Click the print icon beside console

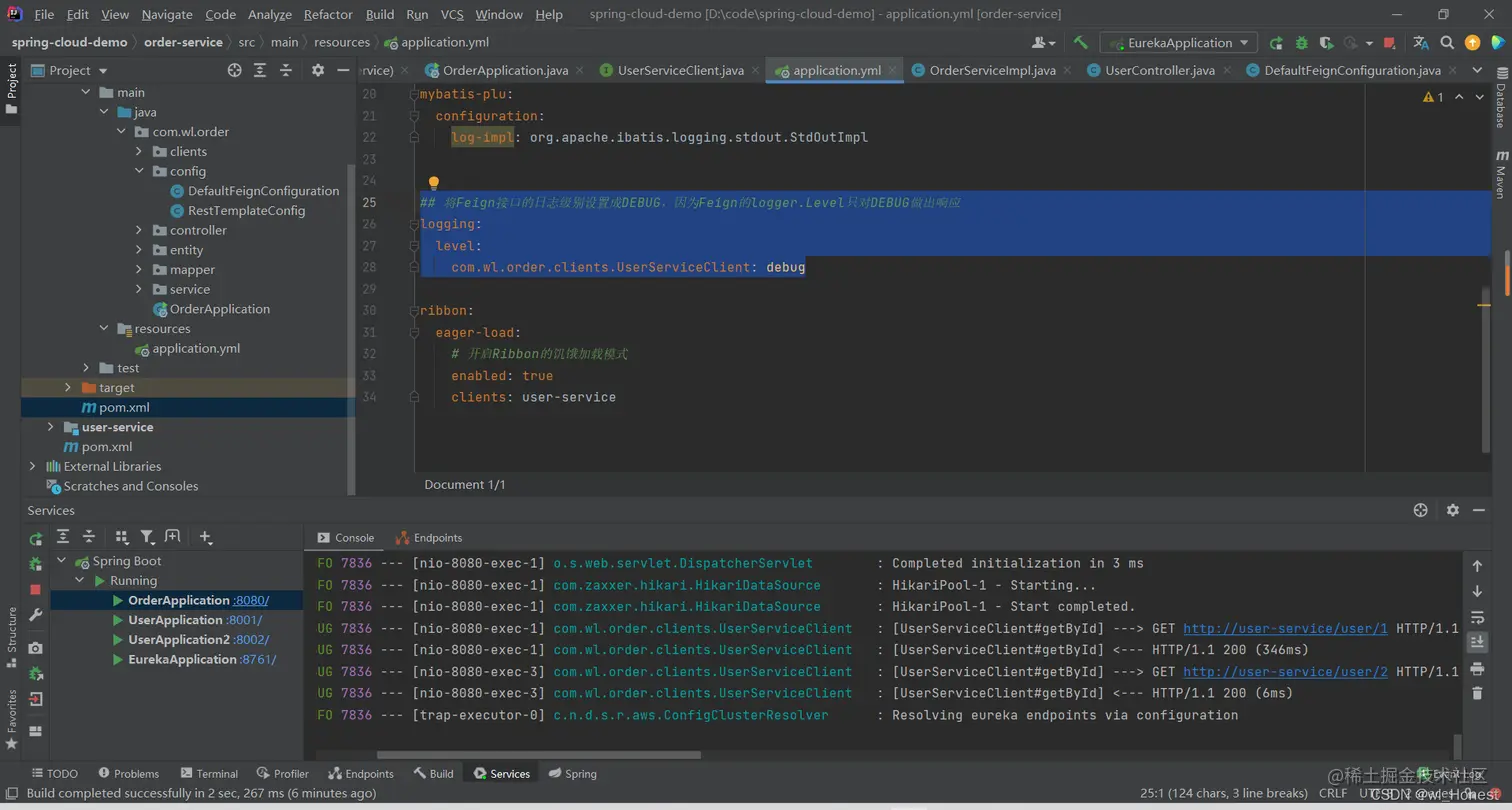pyautogui.click(x=1477, y=668)
